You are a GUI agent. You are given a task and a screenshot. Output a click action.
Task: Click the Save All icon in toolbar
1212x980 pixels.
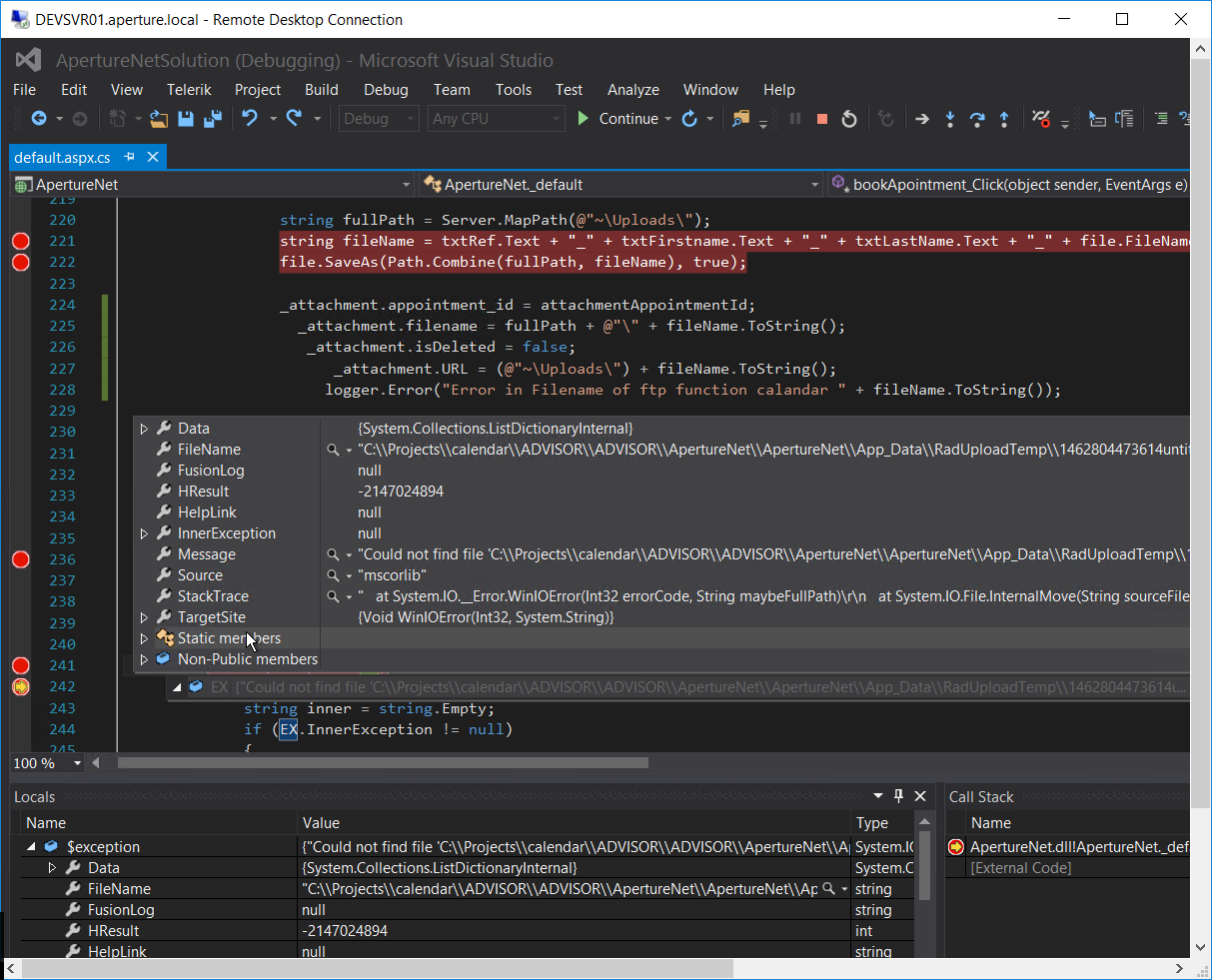212,119
